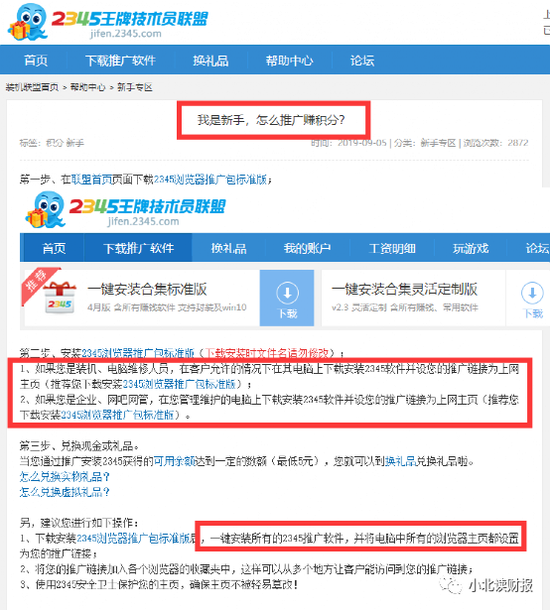Follow the 怎么兑换虚拟礼品? link
Screen dimensions: 550x610
pyautogui.click(x=65, y=492)
